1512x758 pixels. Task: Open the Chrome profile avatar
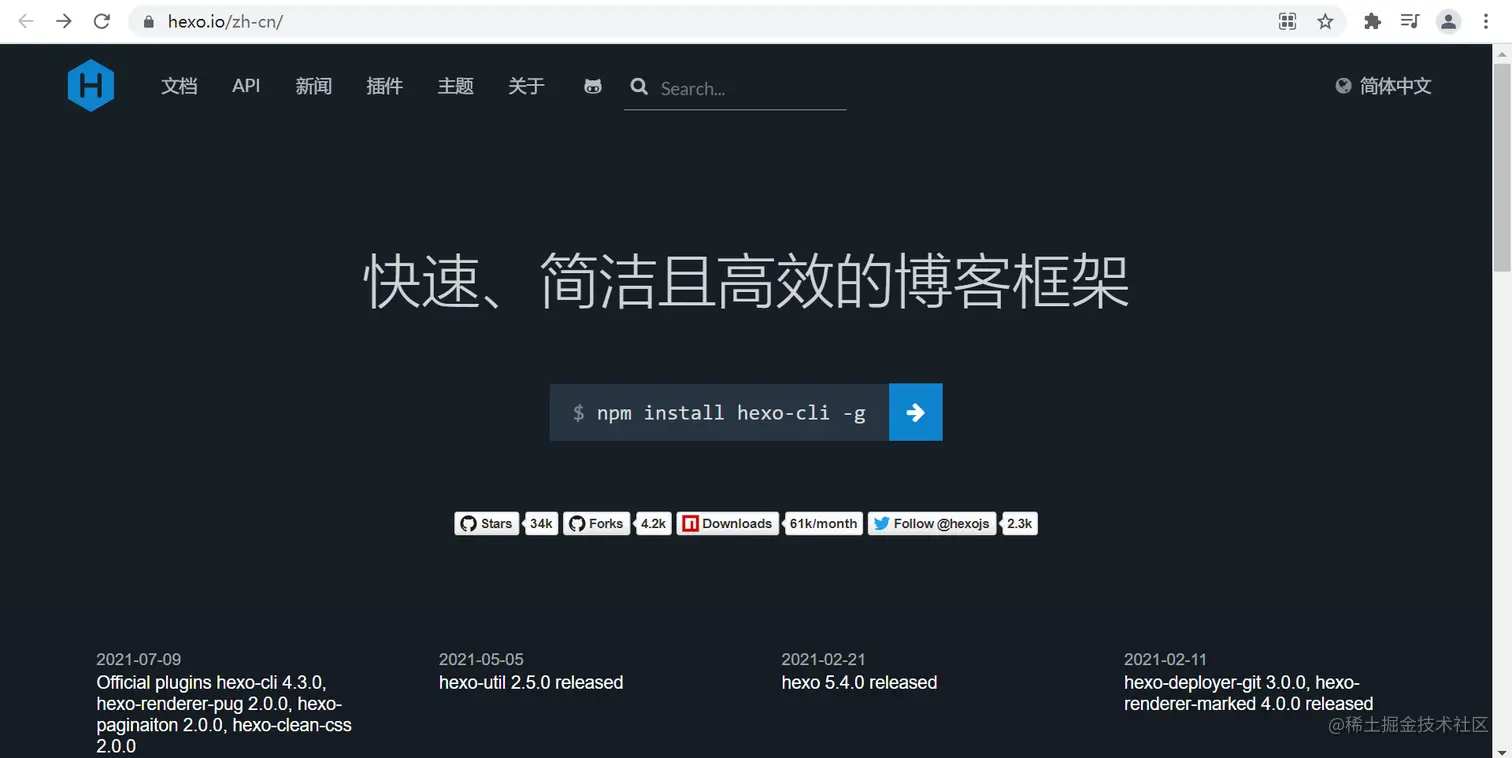1448,21
